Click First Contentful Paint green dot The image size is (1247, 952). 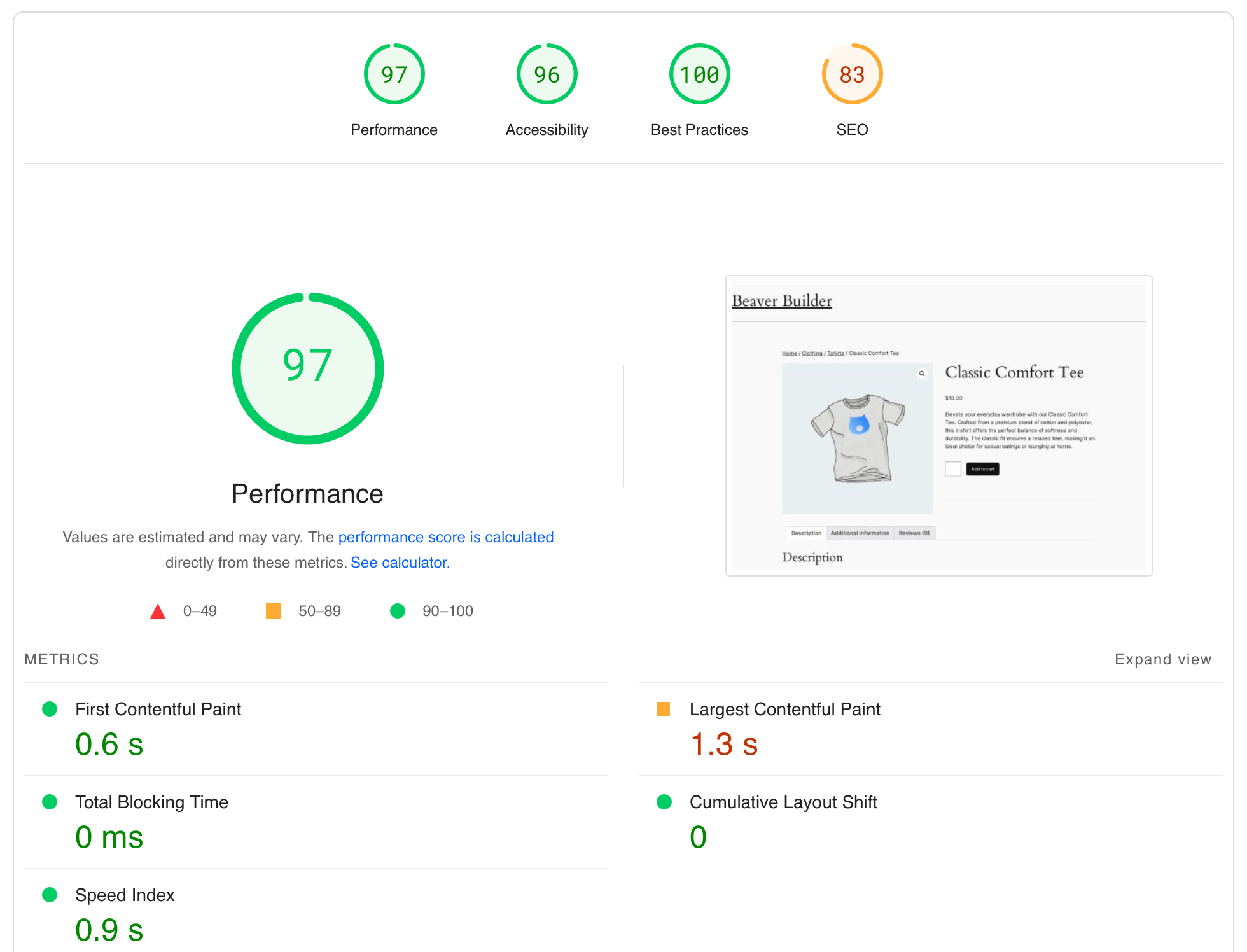pos(50,709)
